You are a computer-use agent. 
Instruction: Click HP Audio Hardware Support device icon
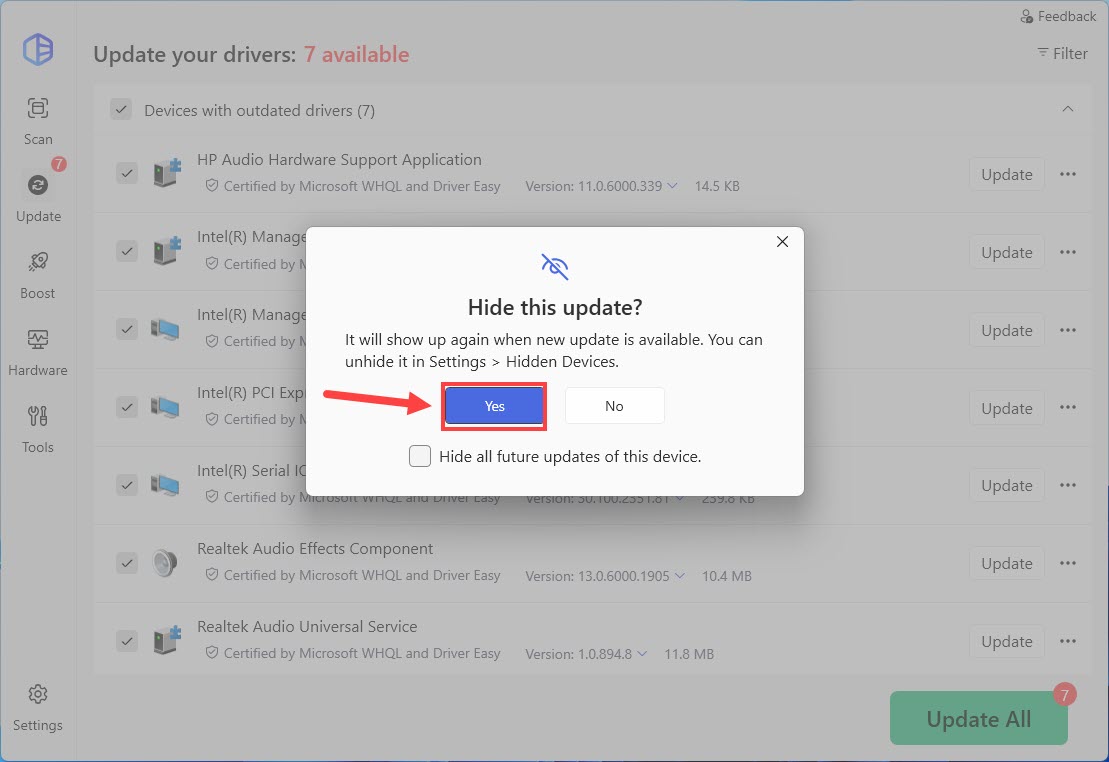pyautogui.click(x=166, y=173)
